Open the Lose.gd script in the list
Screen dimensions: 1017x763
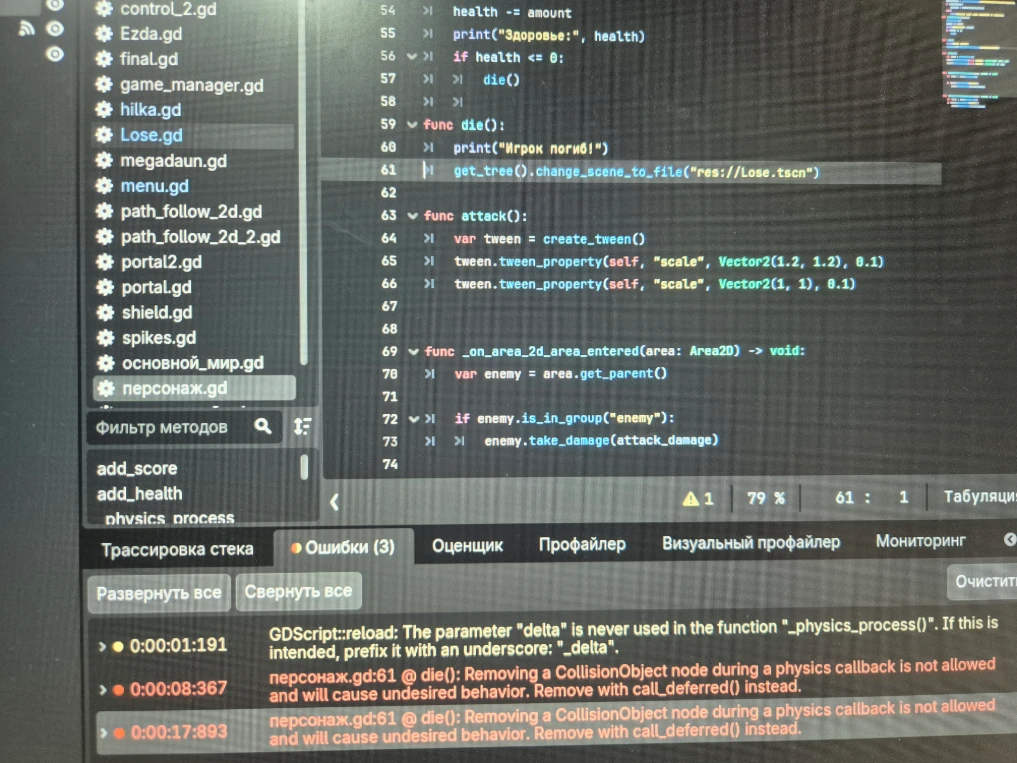point(151,135)
